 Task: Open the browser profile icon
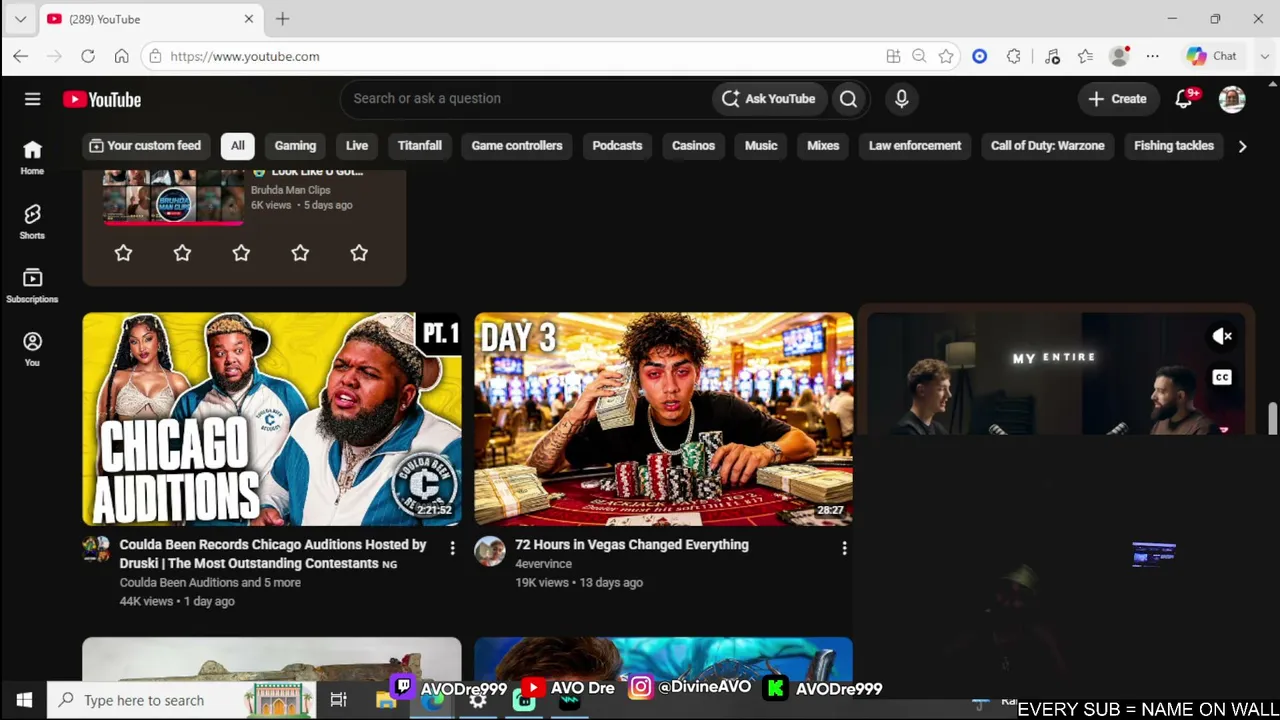tap(1119, 56)
